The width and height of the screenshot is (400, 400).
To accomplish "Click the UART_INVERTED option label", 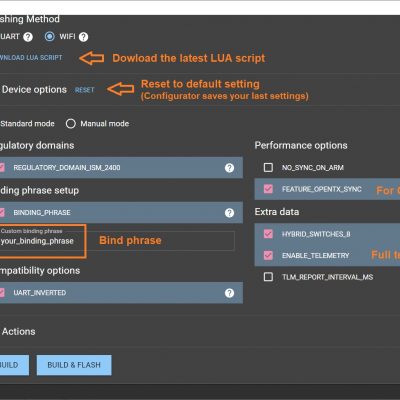I will coord(40,293).
